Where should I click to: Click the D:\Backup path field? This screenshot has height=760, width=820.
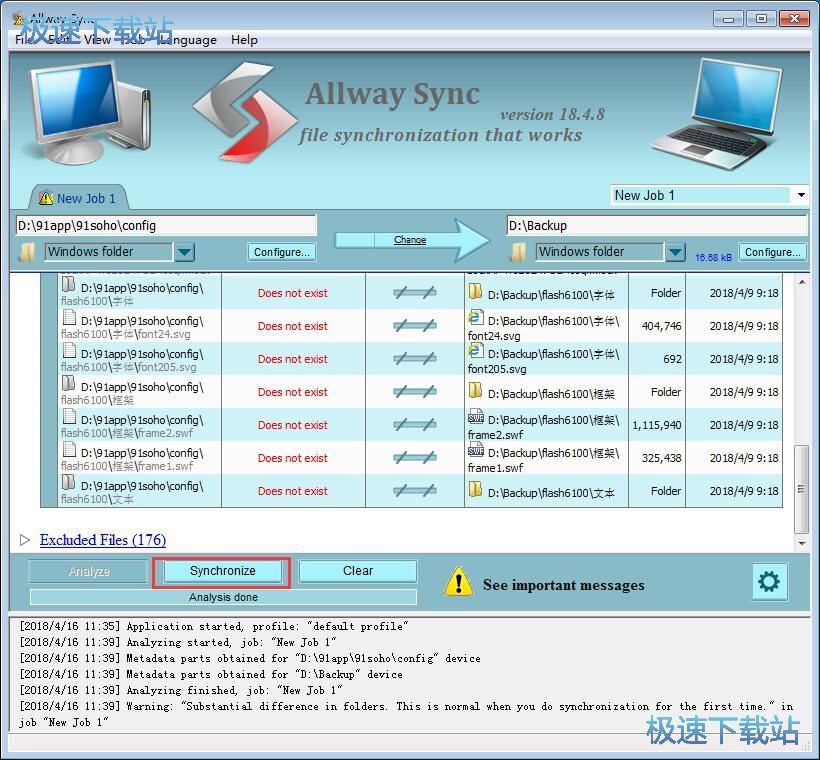[x=657, y=225]
